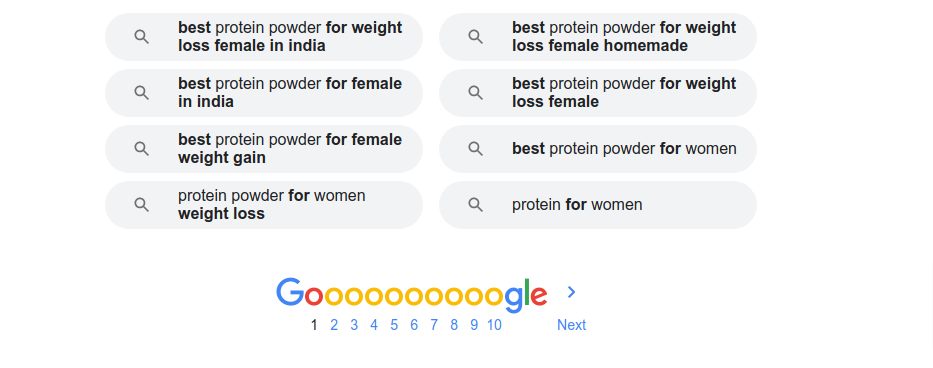Open results page 4
The image size is (933, 368).
pyautogui.click(x=374, y=325)
